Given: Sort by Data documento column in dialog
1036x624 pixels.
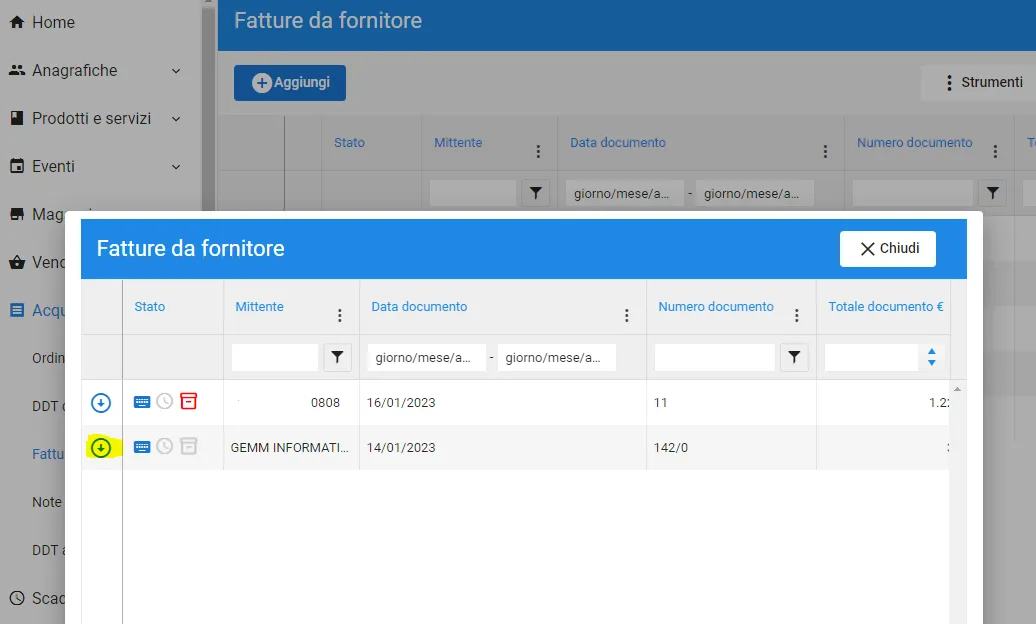Looking at the screenshot, I should click(x=419, y=307).
